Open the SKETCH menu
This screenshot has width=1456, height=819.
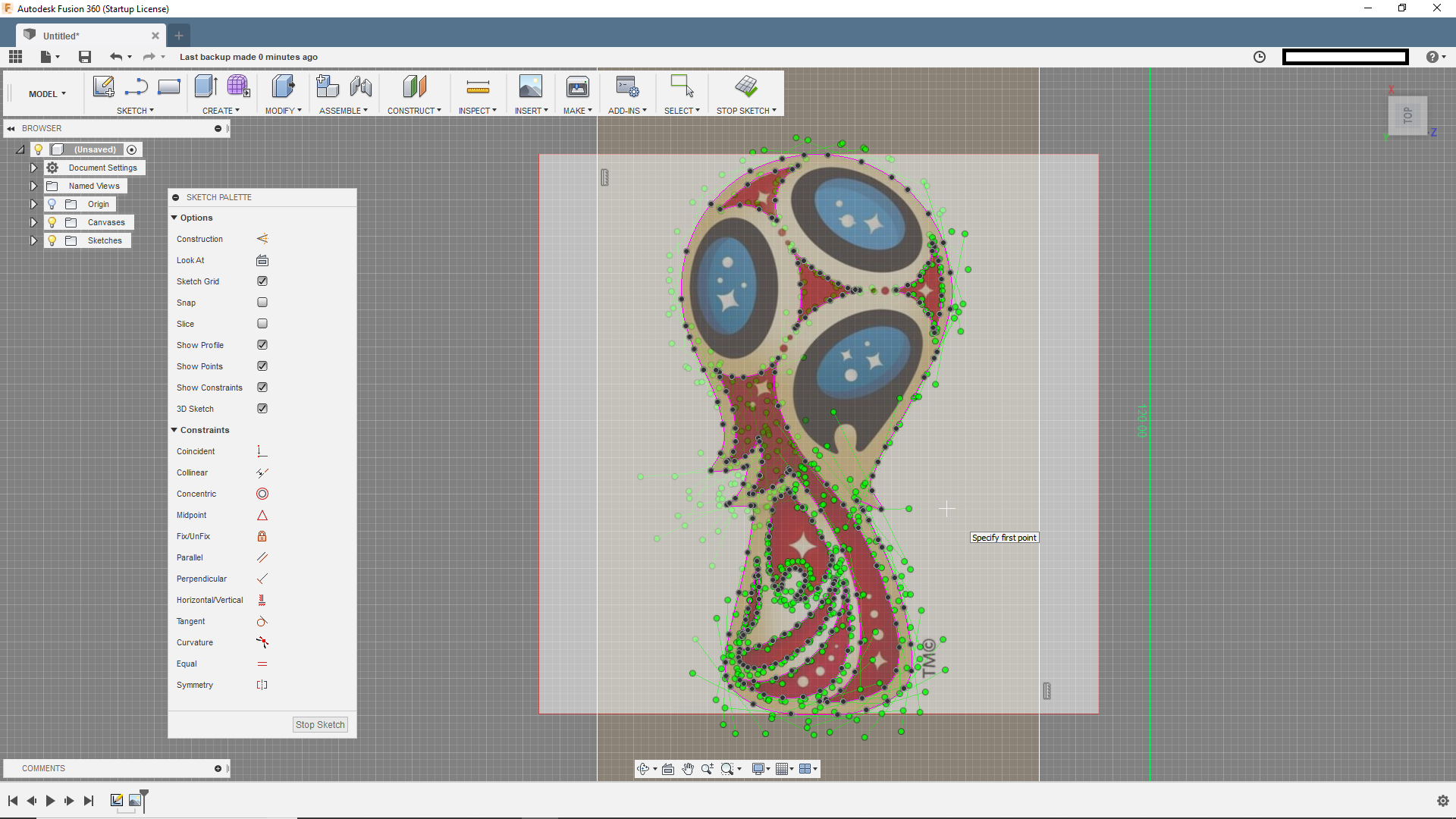135,111
